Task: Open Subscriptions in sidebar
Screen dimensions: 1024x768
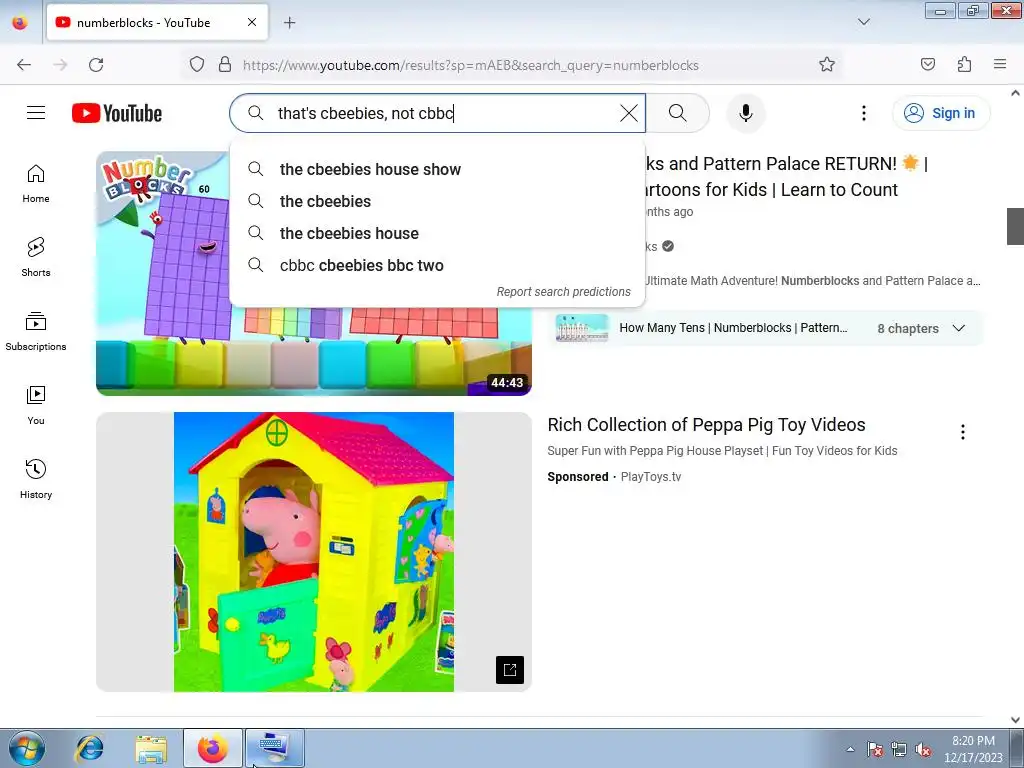Action: 36,331
